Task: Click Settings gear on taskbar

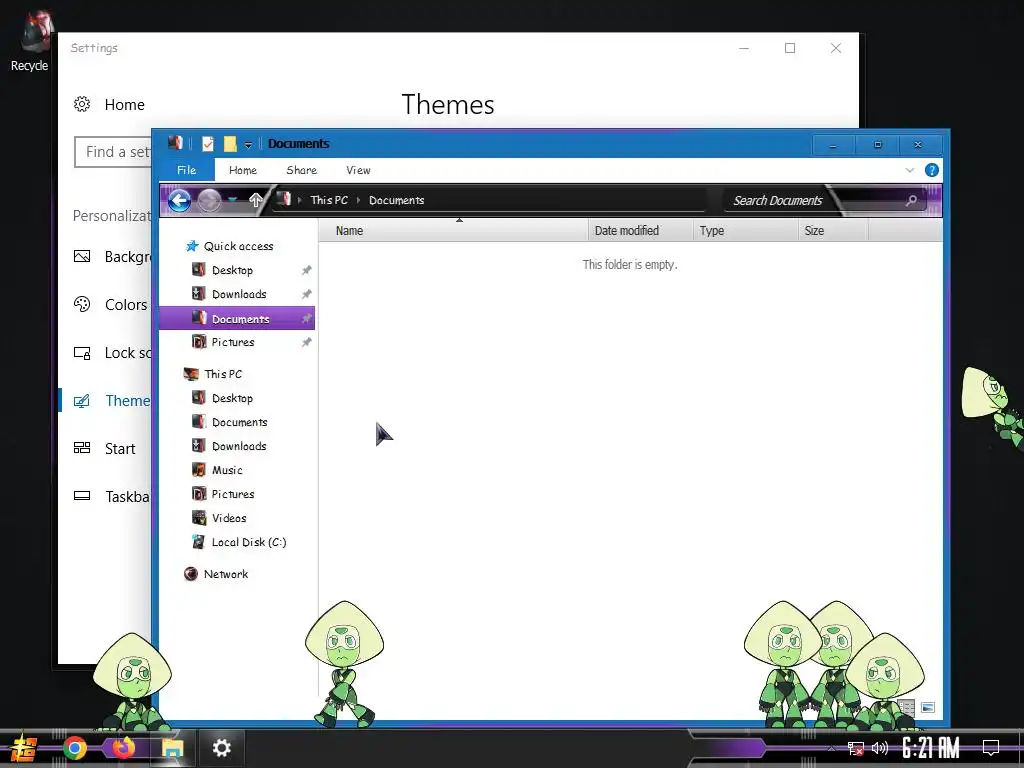Action: click(x=222, y=748)
